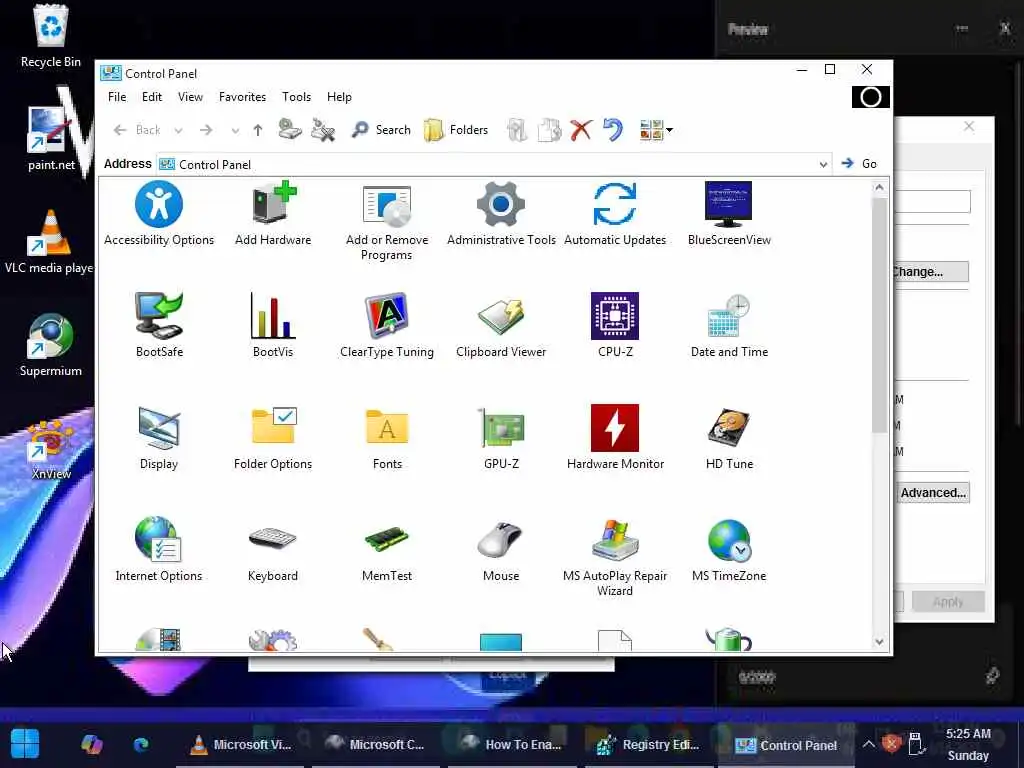Select the VLC media player desktop shortcut
Image resolution: width=1024 pixels, height=768 pixels.
[49, 242]
